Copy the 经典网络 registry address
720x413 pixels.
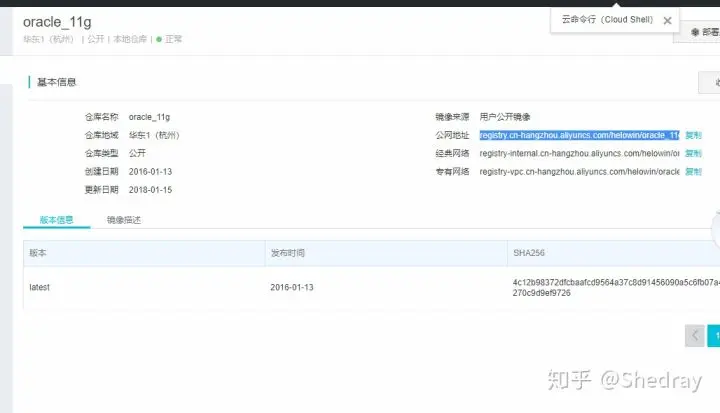693,153
